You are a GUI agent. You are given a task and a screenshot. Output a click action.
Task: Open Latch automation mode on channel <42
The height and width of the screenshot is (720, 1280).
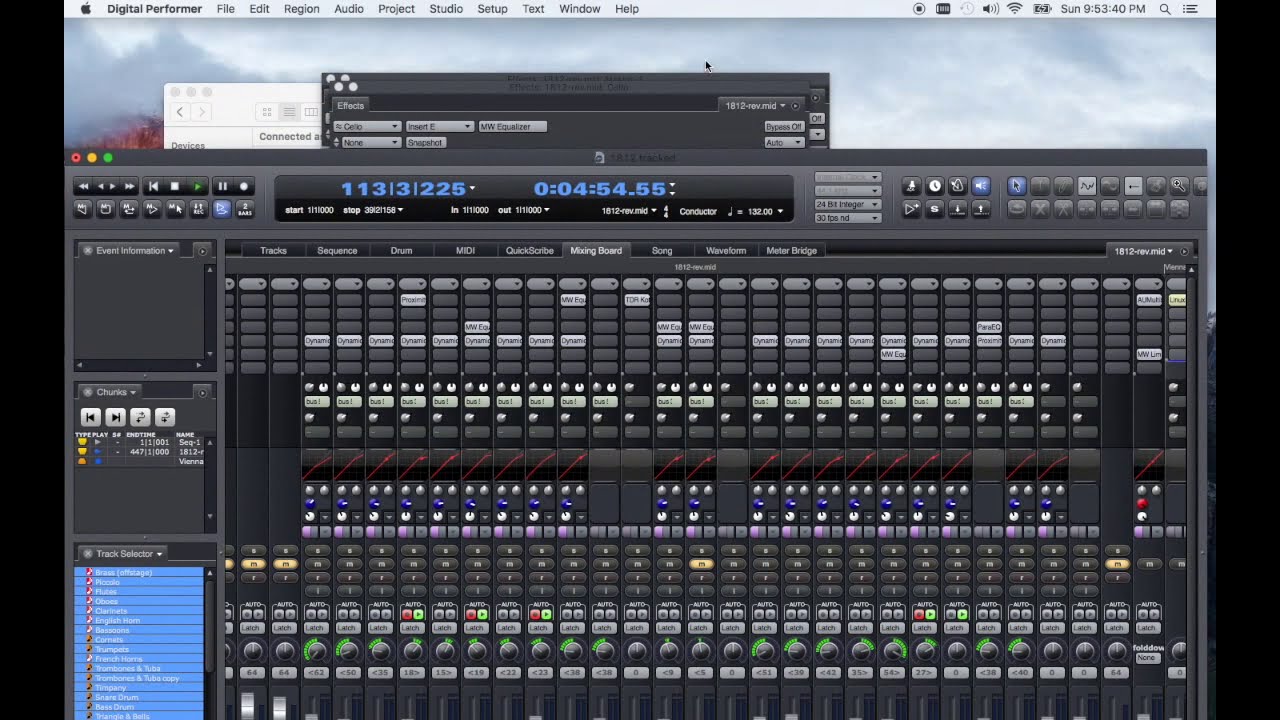click(x=827, y=628)
